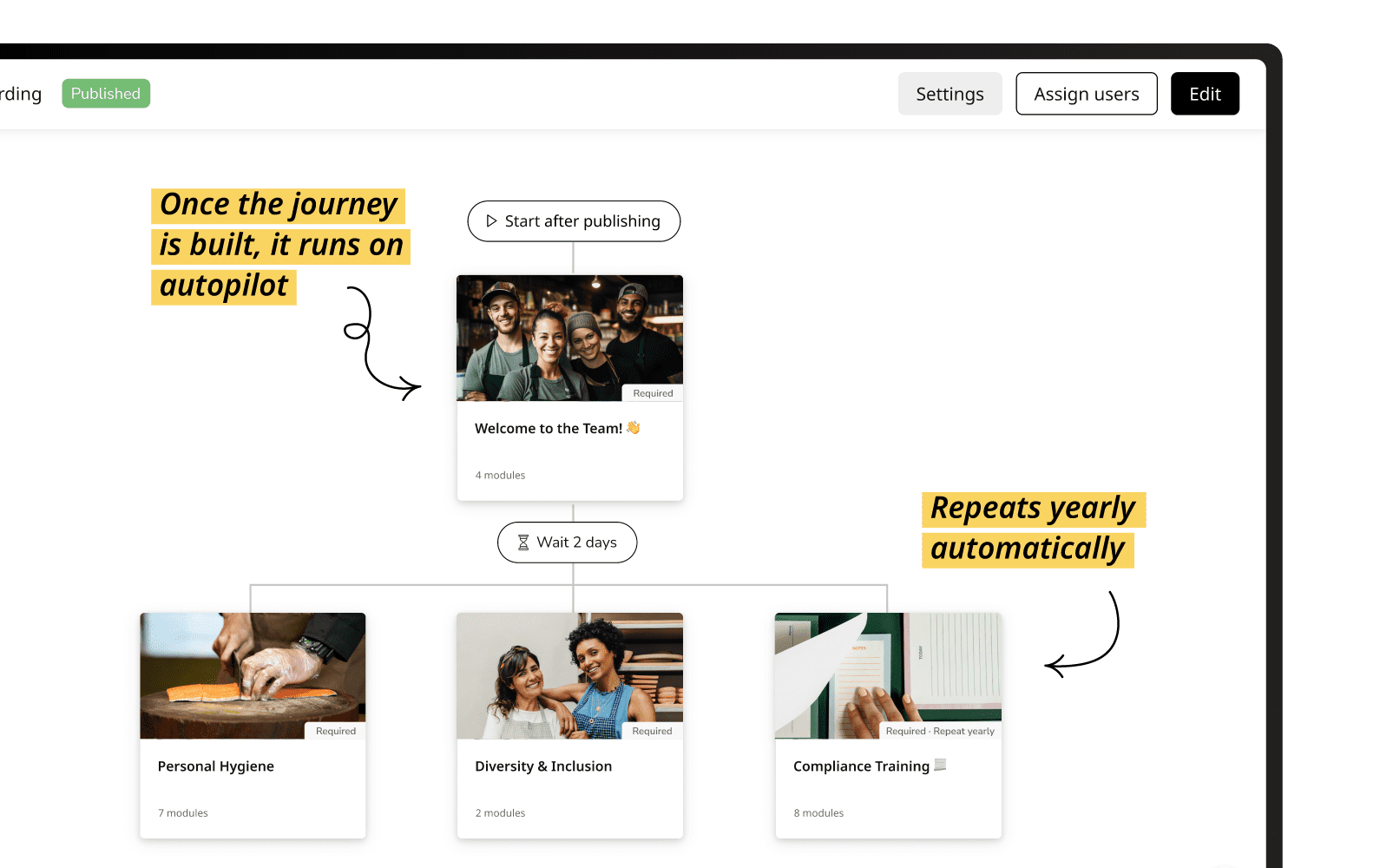
Task: Click the 4 modules label on Welcome card
Action: (x=500, y=476)
